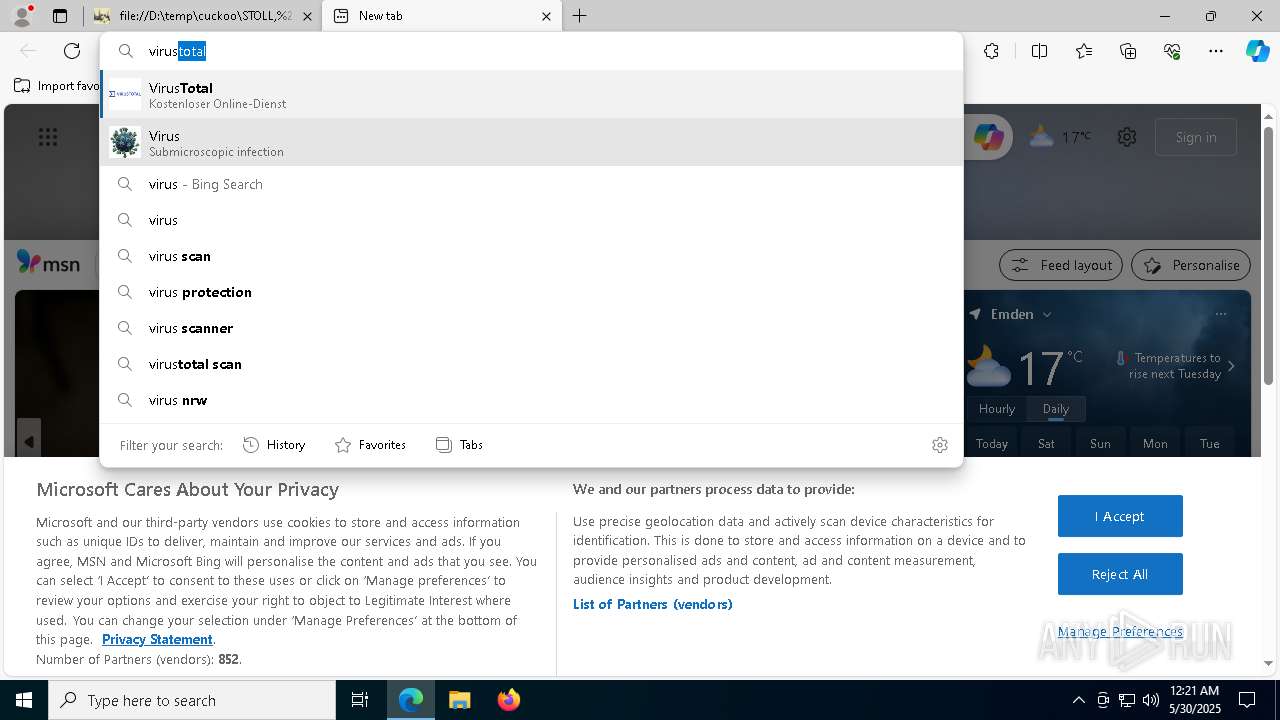Open Favorites star toolbar icon
The image size is (1280, 720).
[1084, 51]
